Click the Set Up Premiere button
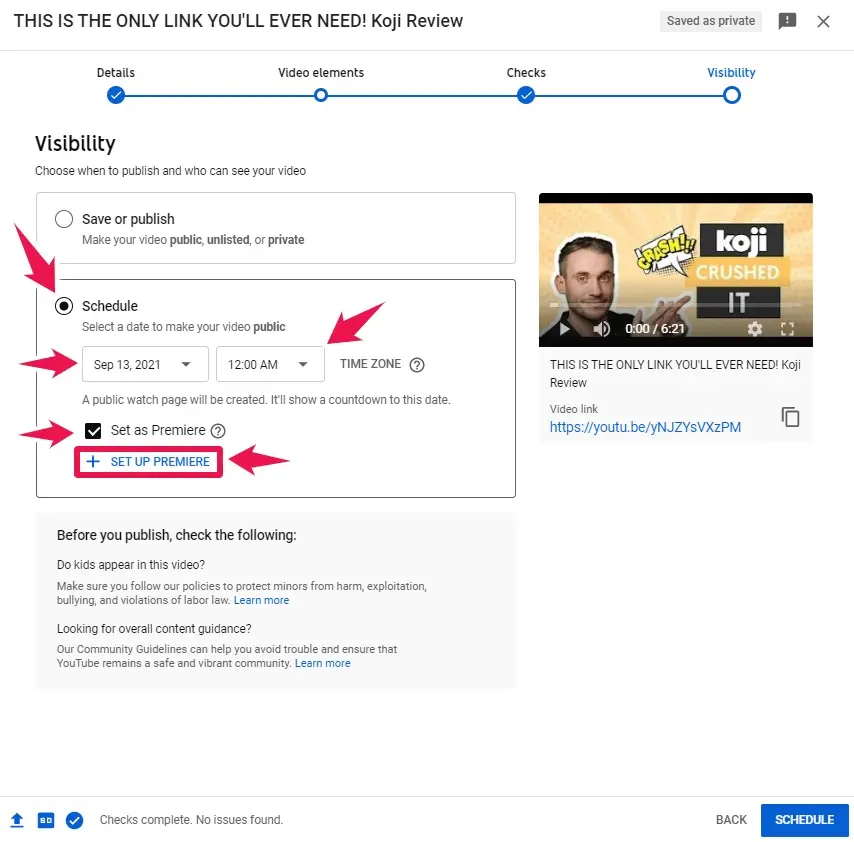The width and height of the screenshot is (854, 842). 149,462
